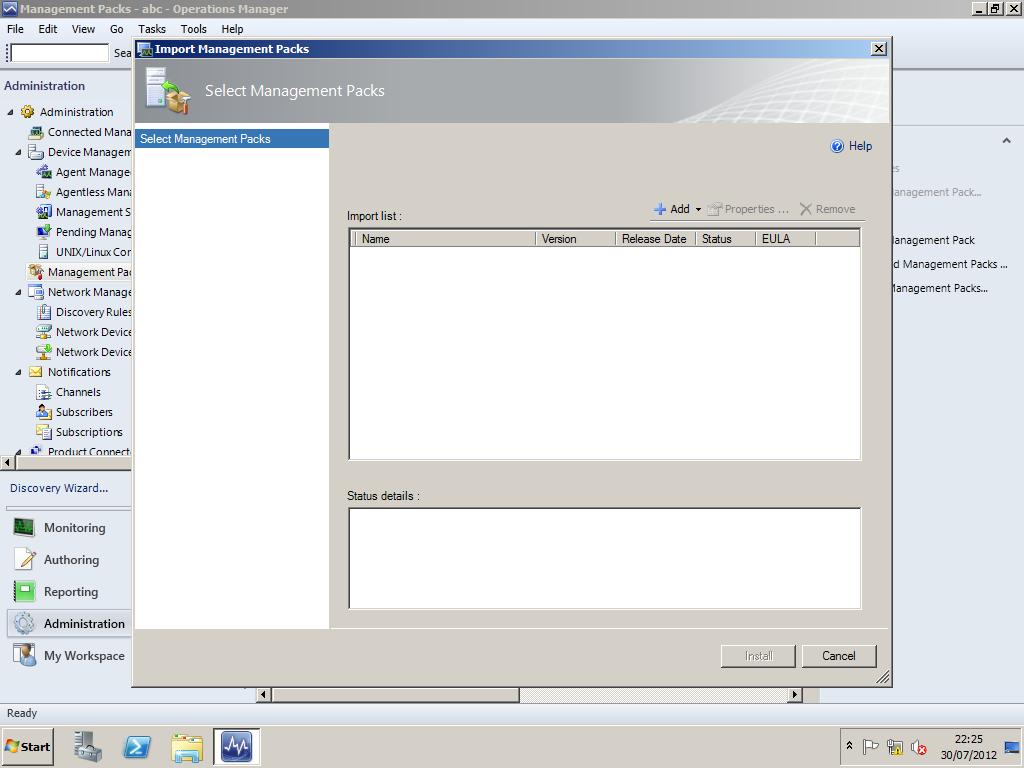Open Server Manager from the taskbar
The image size is (1024, 768).
[x=88, y=746]
